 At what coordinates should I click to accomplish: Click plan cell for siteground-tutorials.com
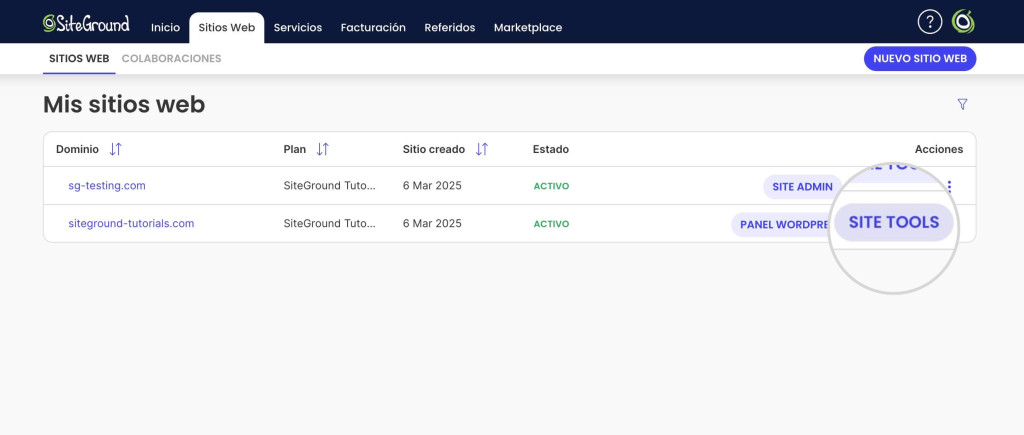[330, 223]
